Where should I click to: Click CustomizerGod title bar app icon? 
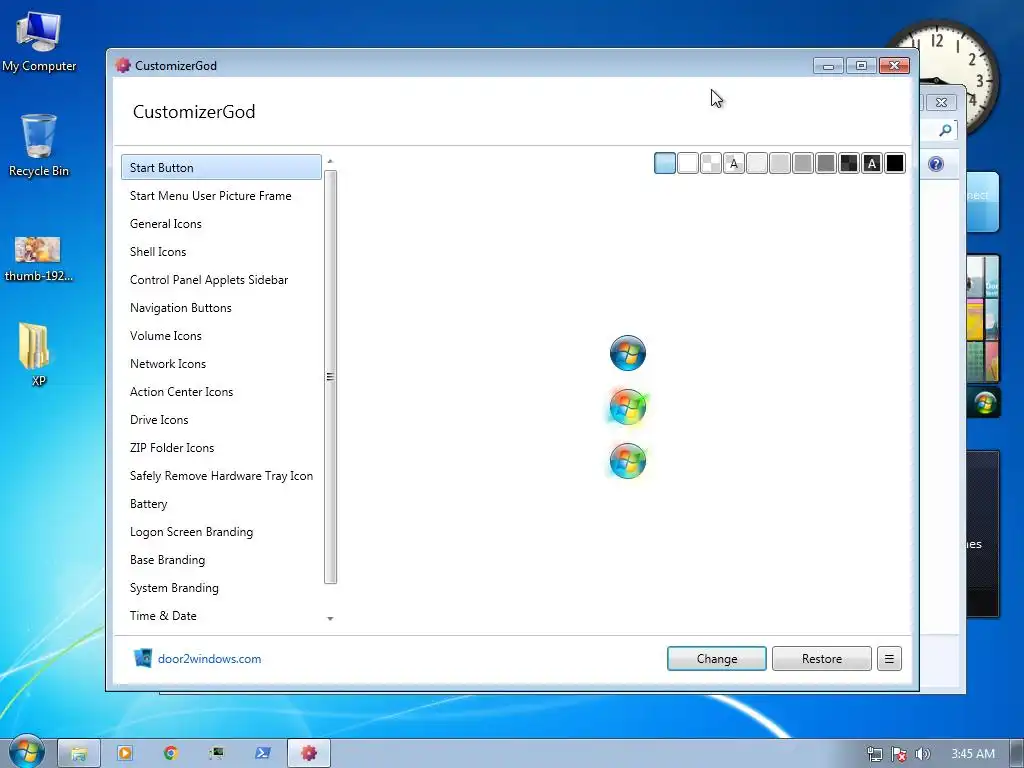123,65
